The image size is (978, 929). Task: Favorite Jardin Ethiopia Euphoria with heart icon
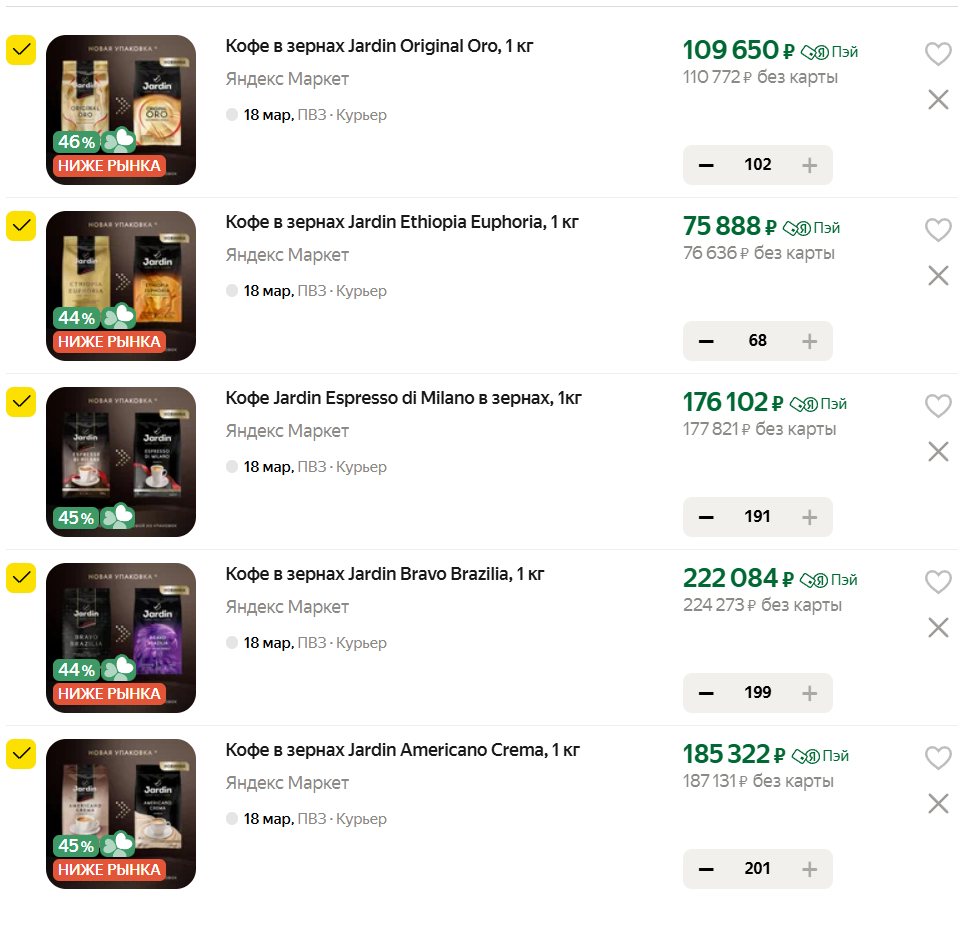coord(937,230)
